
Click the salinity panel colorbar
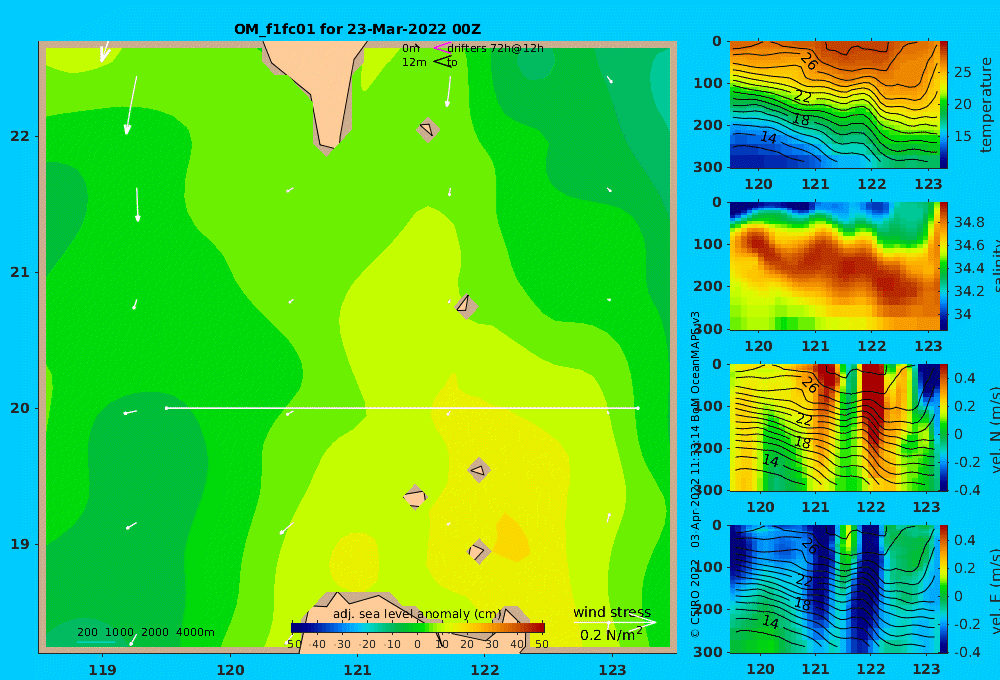click(x=944, y=266)
